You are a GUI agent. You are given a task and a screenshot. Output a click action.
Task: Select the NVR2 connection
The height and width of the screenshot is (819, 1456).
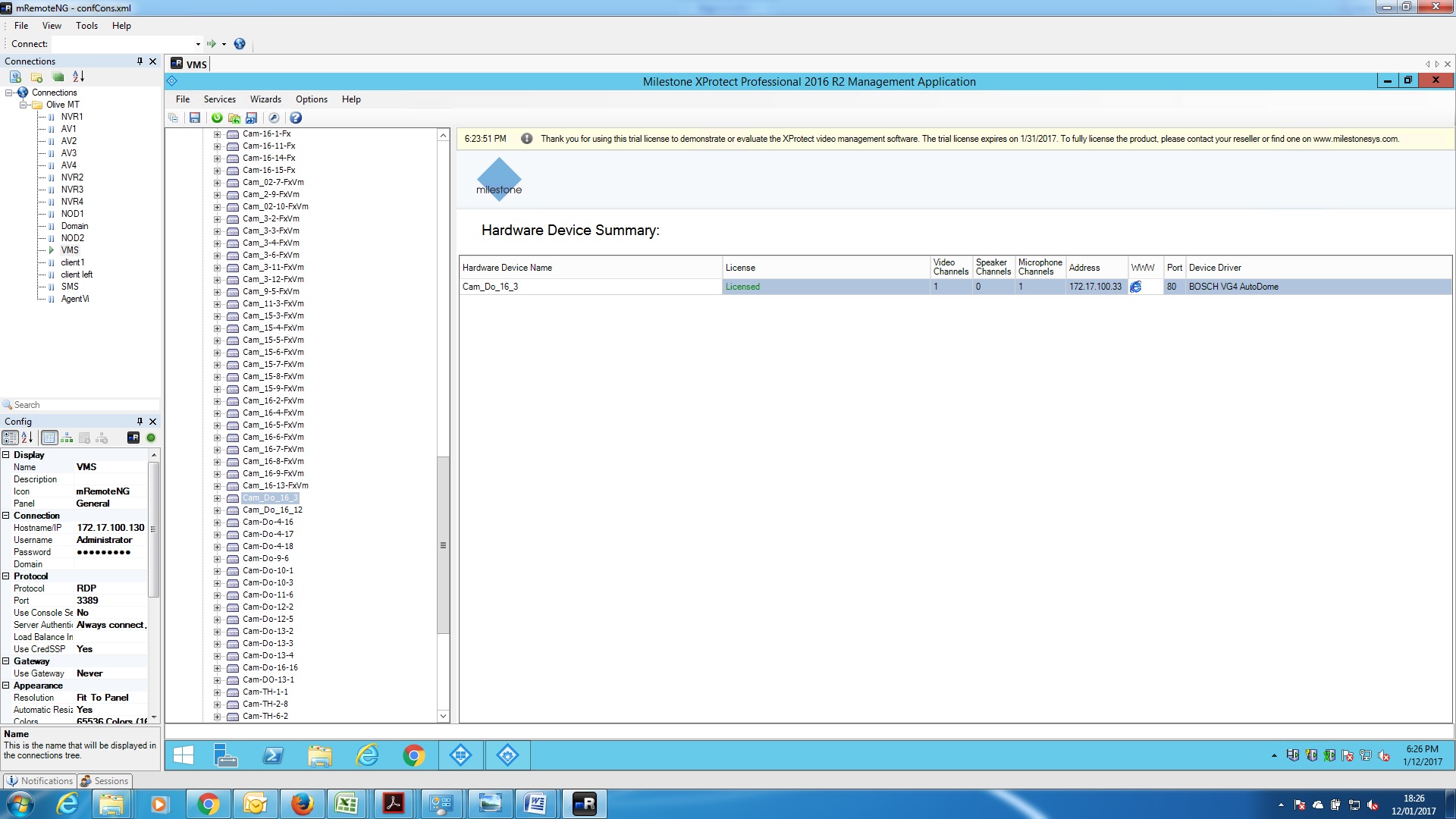click(x=72, y=177)
